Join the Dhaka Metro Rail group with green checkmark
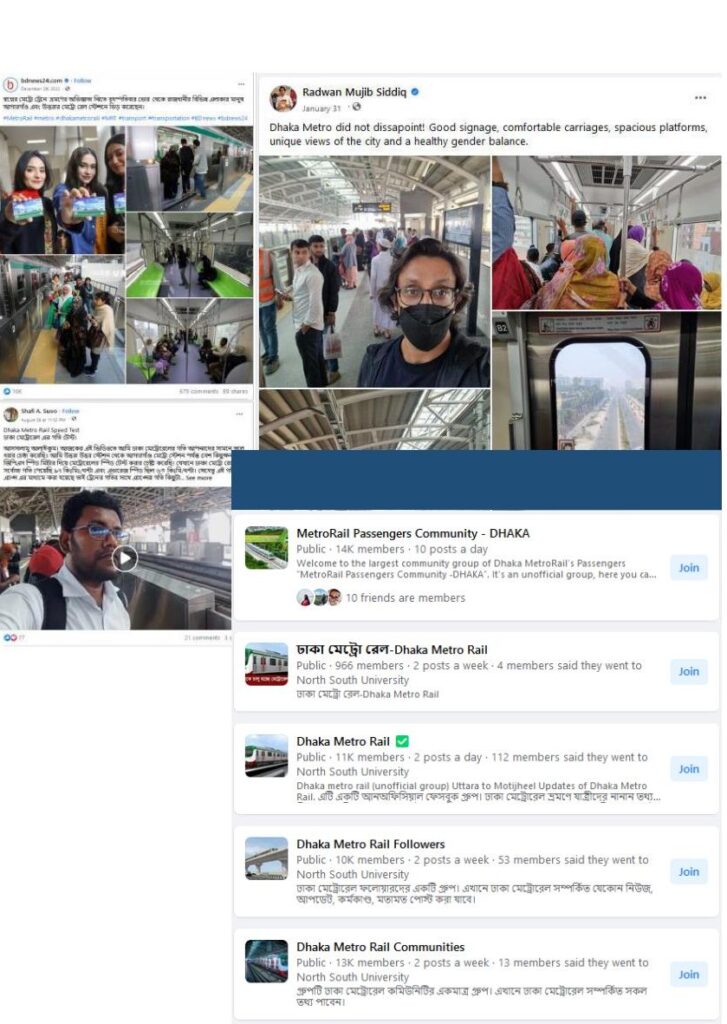The width and height of the screenshot is (727, 1024). 688,769
